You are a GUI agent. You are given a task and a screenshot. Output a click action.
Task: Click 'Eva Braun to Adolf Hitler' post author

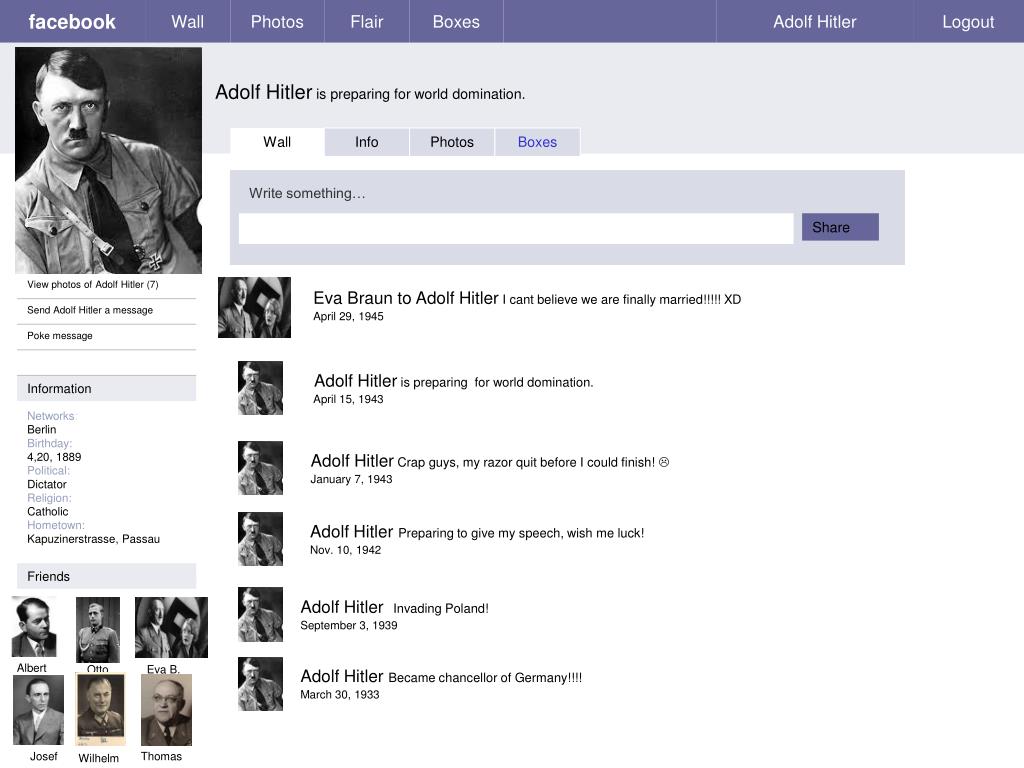point(406,298)
